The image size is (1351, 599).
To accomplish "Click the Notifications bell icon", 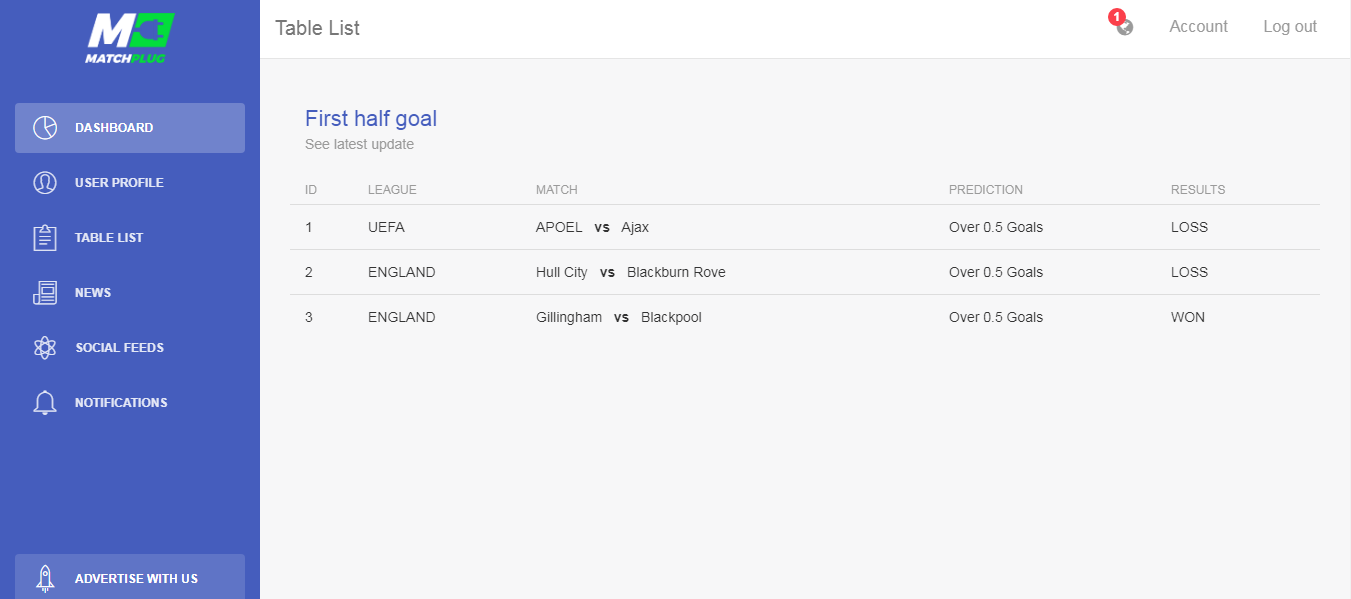I will 45,403.
